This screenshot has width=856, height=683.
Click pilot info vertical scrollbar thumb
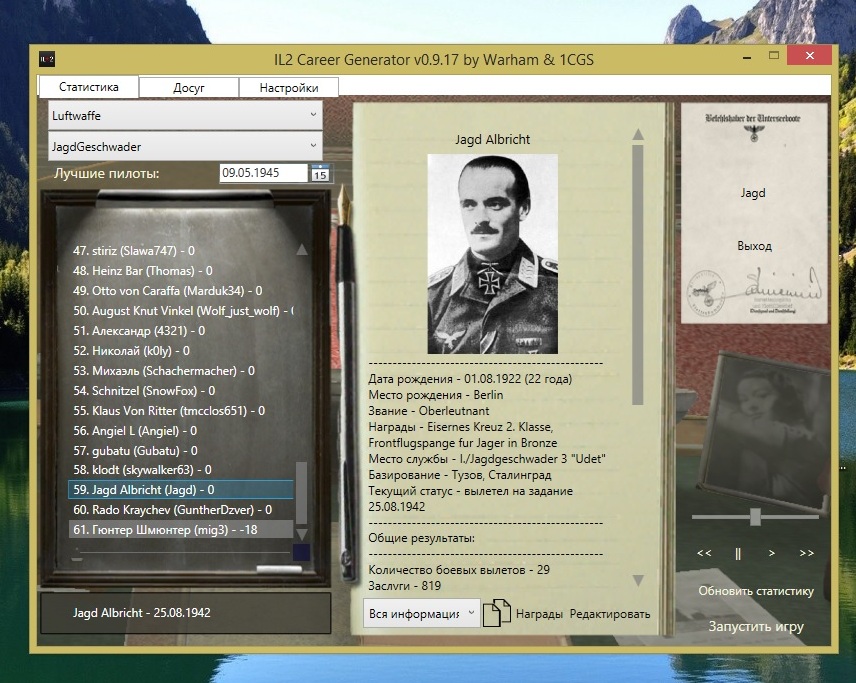click(638, 275)
